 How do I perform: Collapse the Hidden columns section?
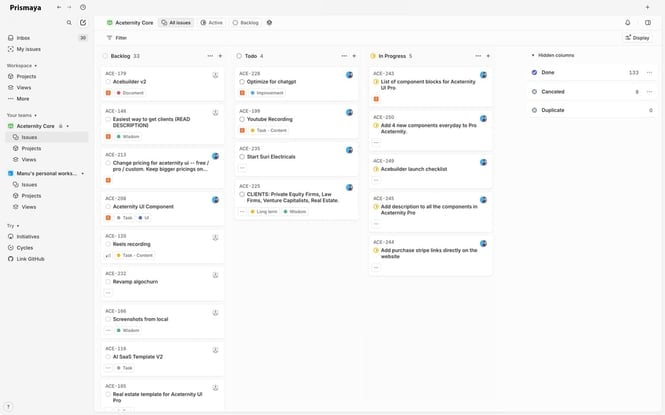coord(534,56)
